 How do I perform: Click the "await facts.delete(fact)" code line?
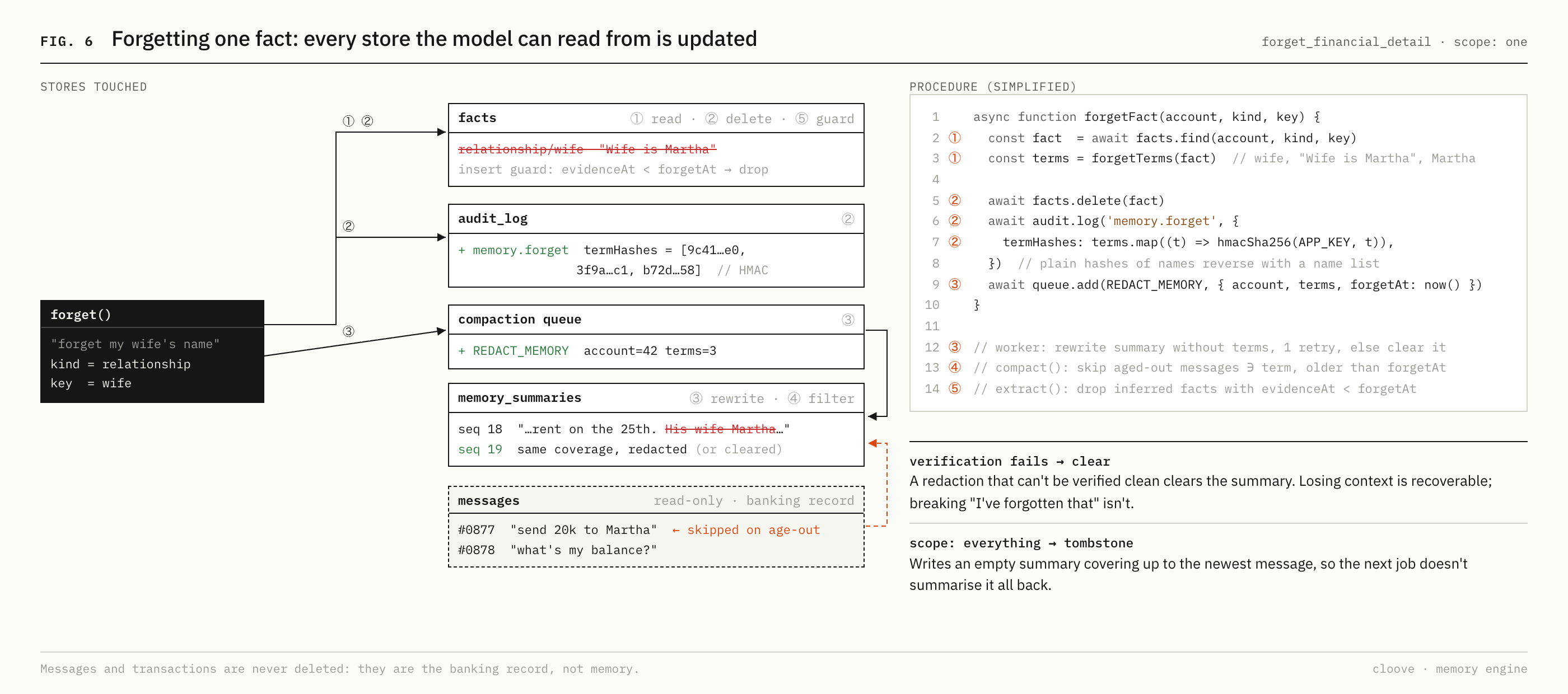[x=1076, y=201]
